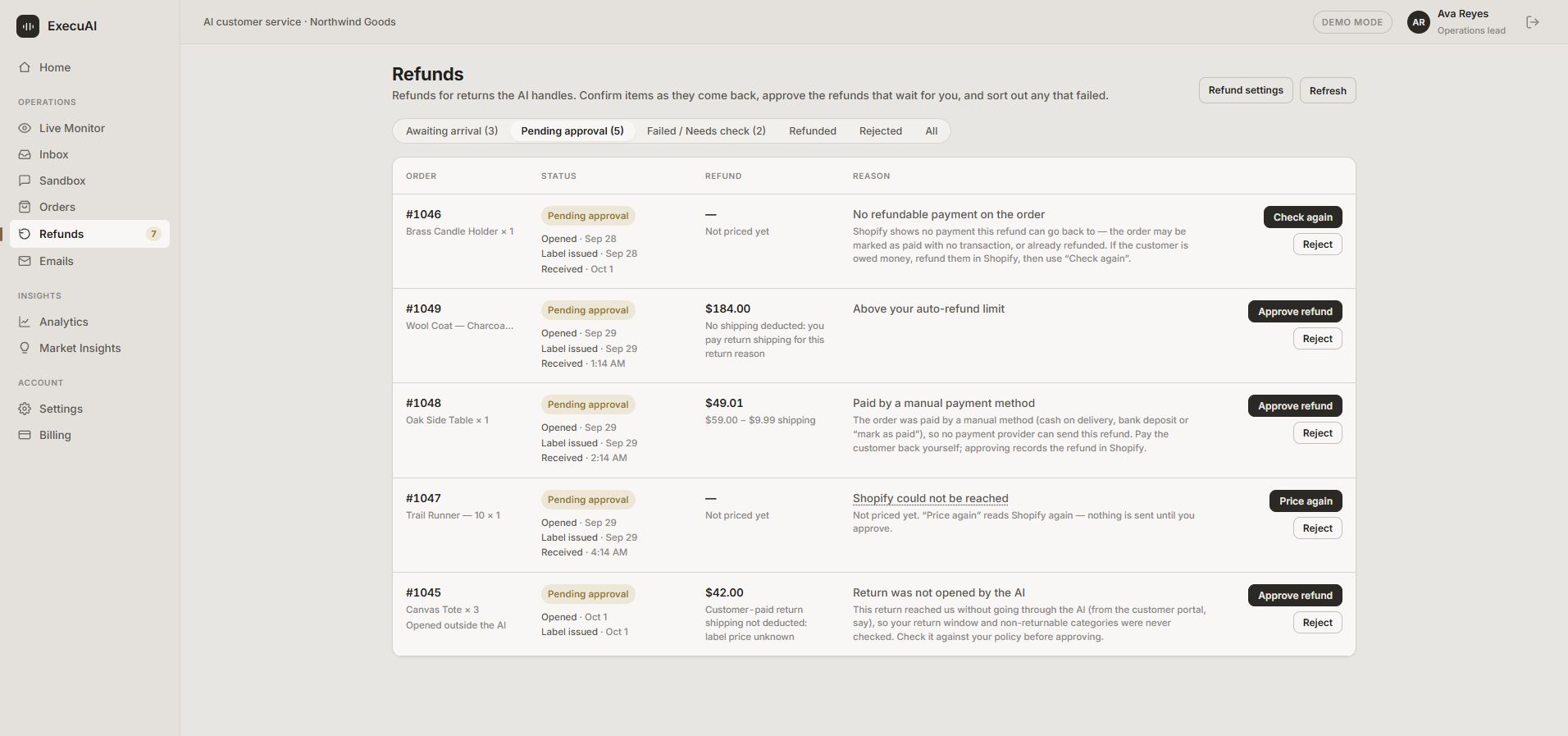Click the Refresh button

point(1328,90)
